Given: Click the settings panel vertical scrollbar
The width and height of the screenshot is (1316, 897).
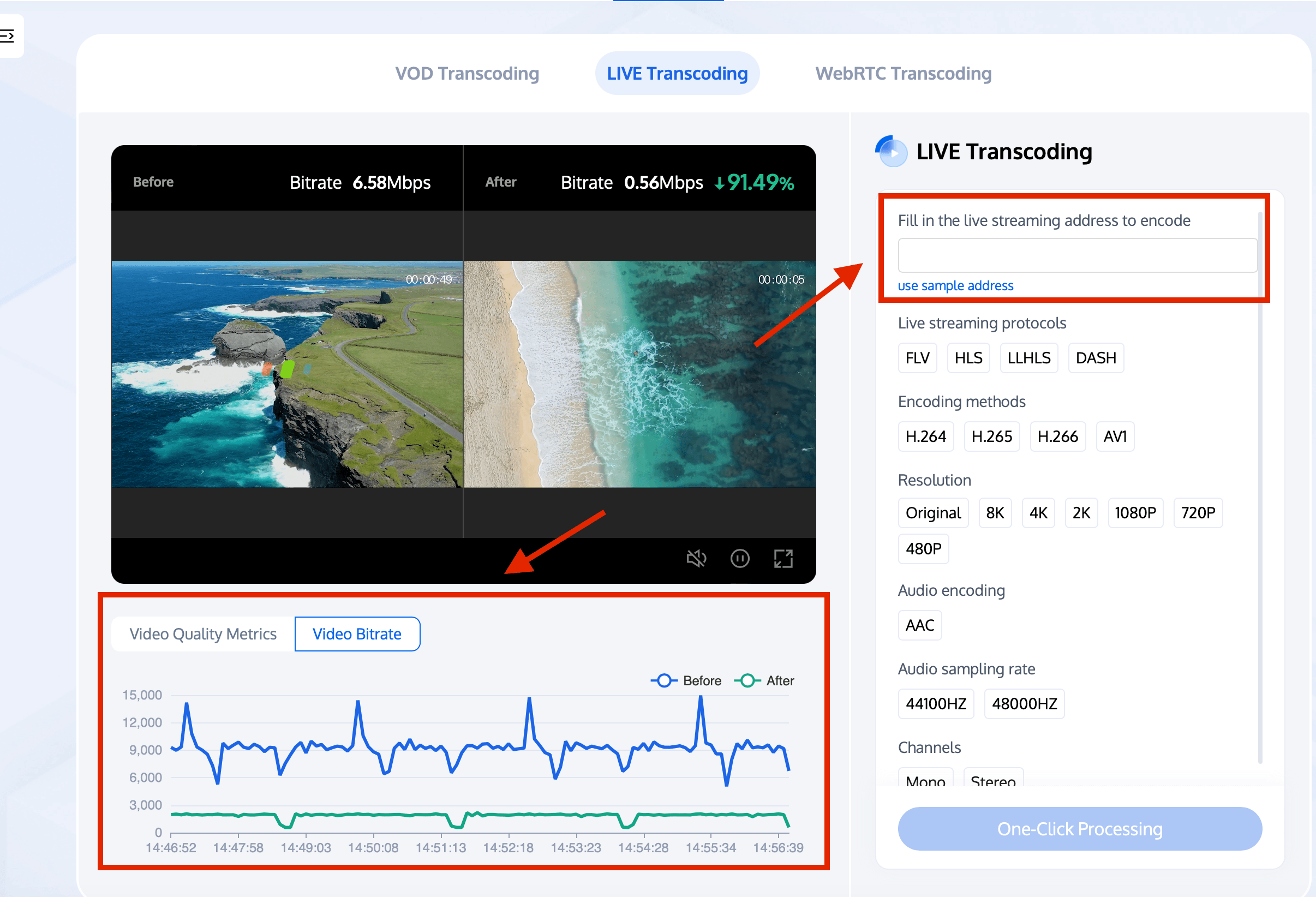Looking at the screenshot, I should click(x=1260, y=487).
